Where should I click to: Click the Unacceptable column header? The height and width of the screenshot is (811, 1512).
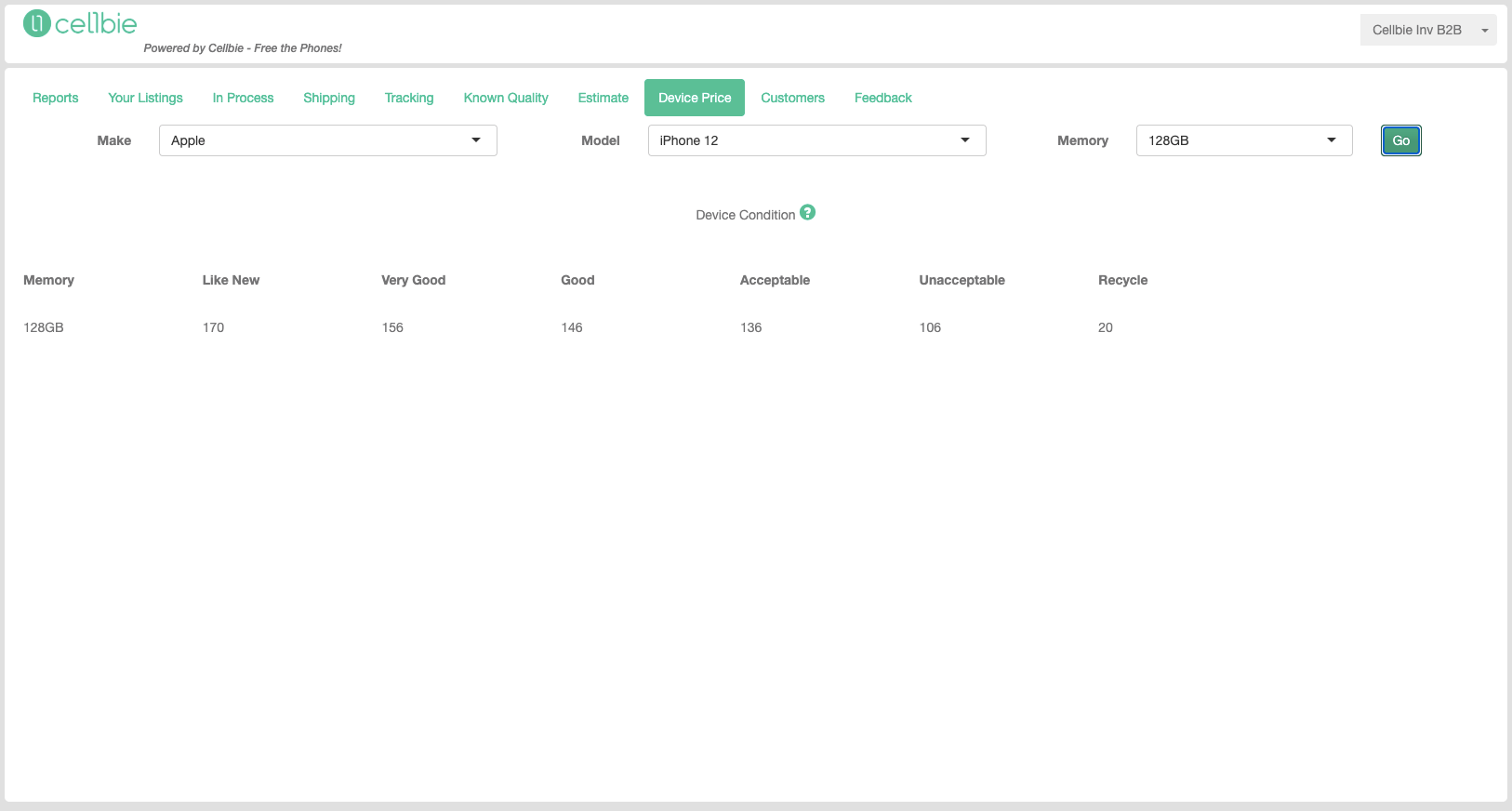point(962,280)
